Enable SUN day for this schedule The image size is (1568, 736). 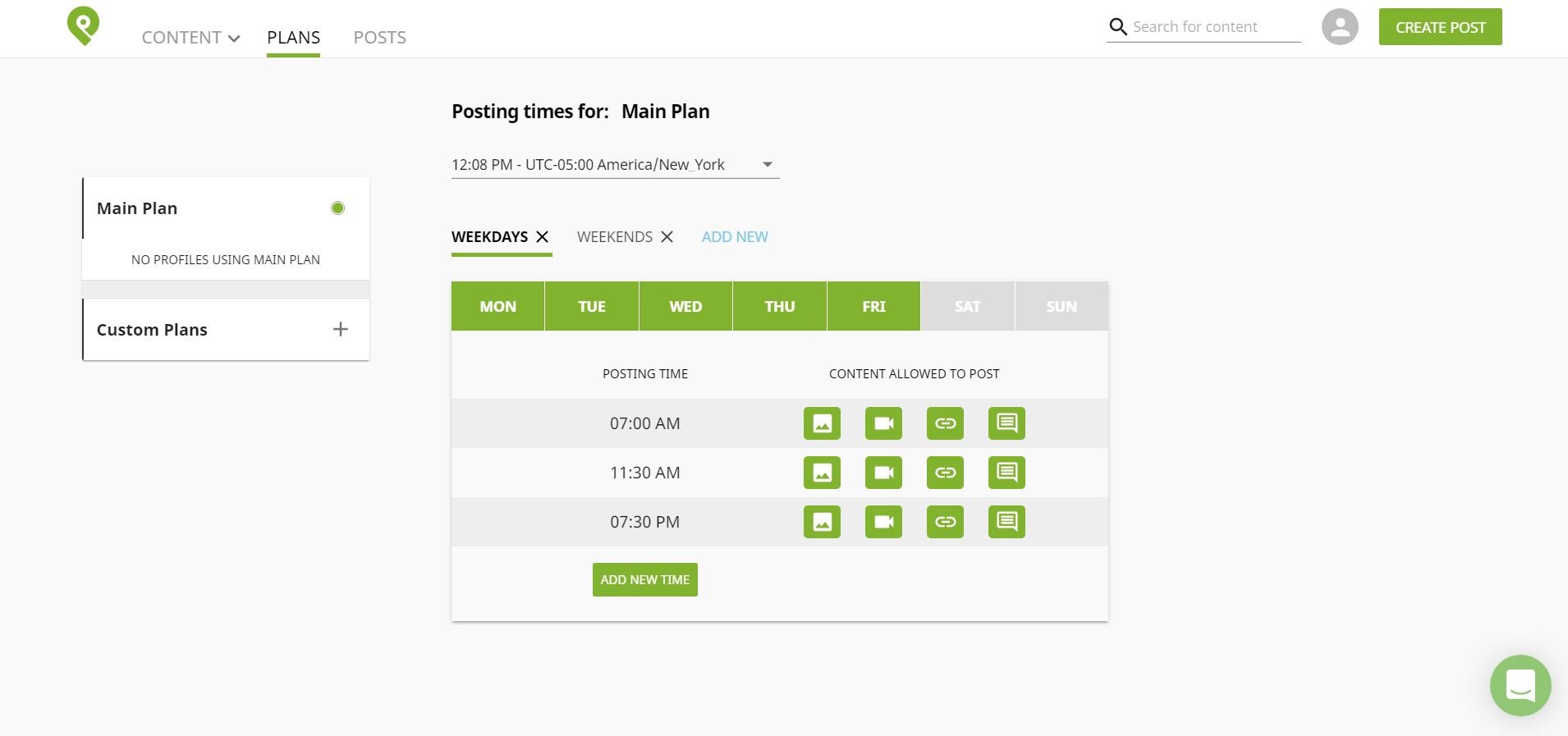click(1061, 306)
